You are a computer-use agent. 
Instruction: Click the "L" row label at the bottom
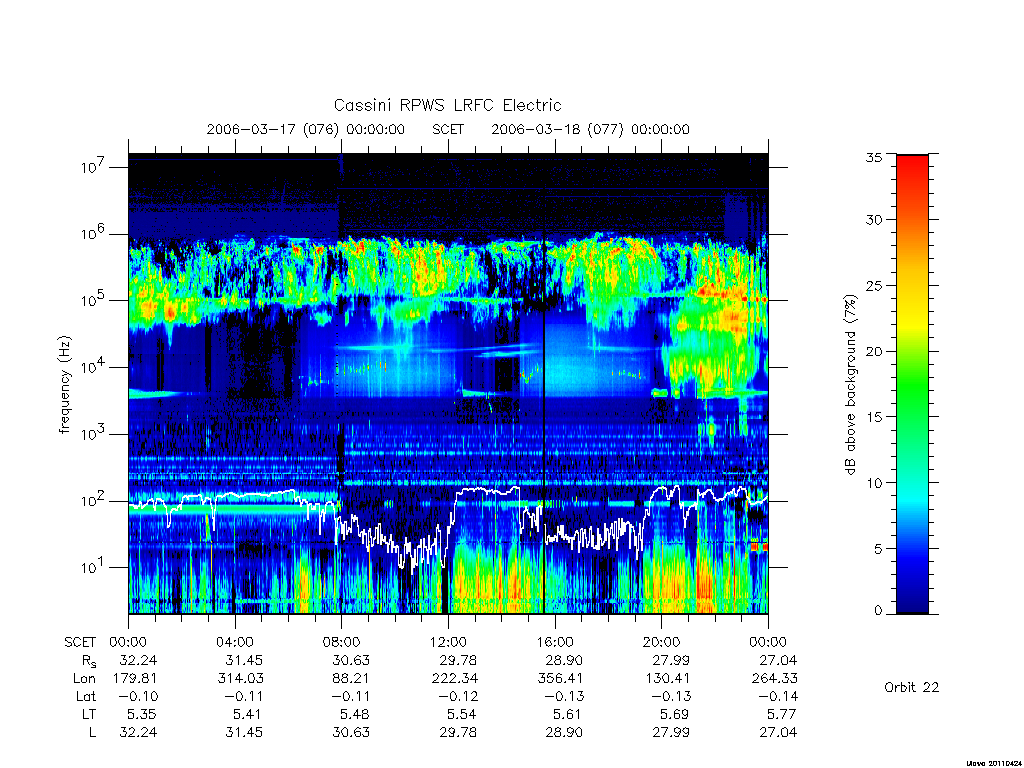92,732
